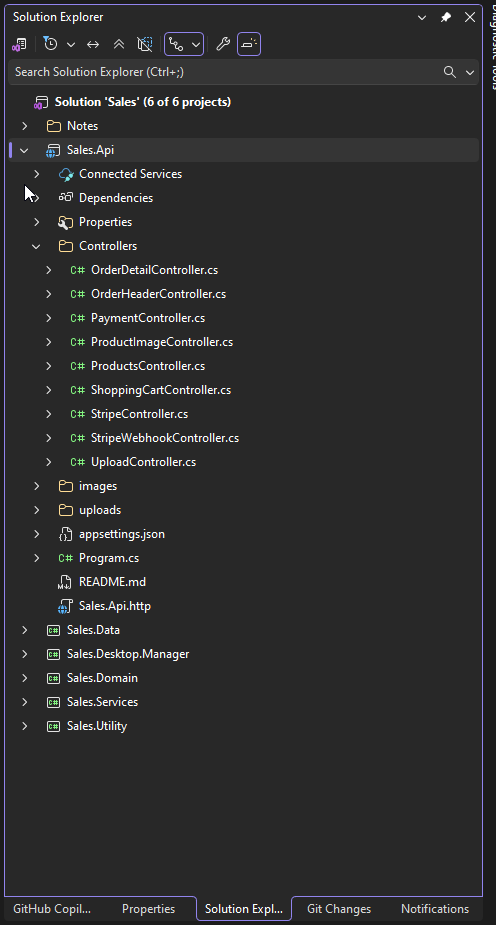The width and height of the screenshot is (496, 925).
Task: Toggle auto-hide pin for Solution Explorer
Action: click(x=446, y=17)
